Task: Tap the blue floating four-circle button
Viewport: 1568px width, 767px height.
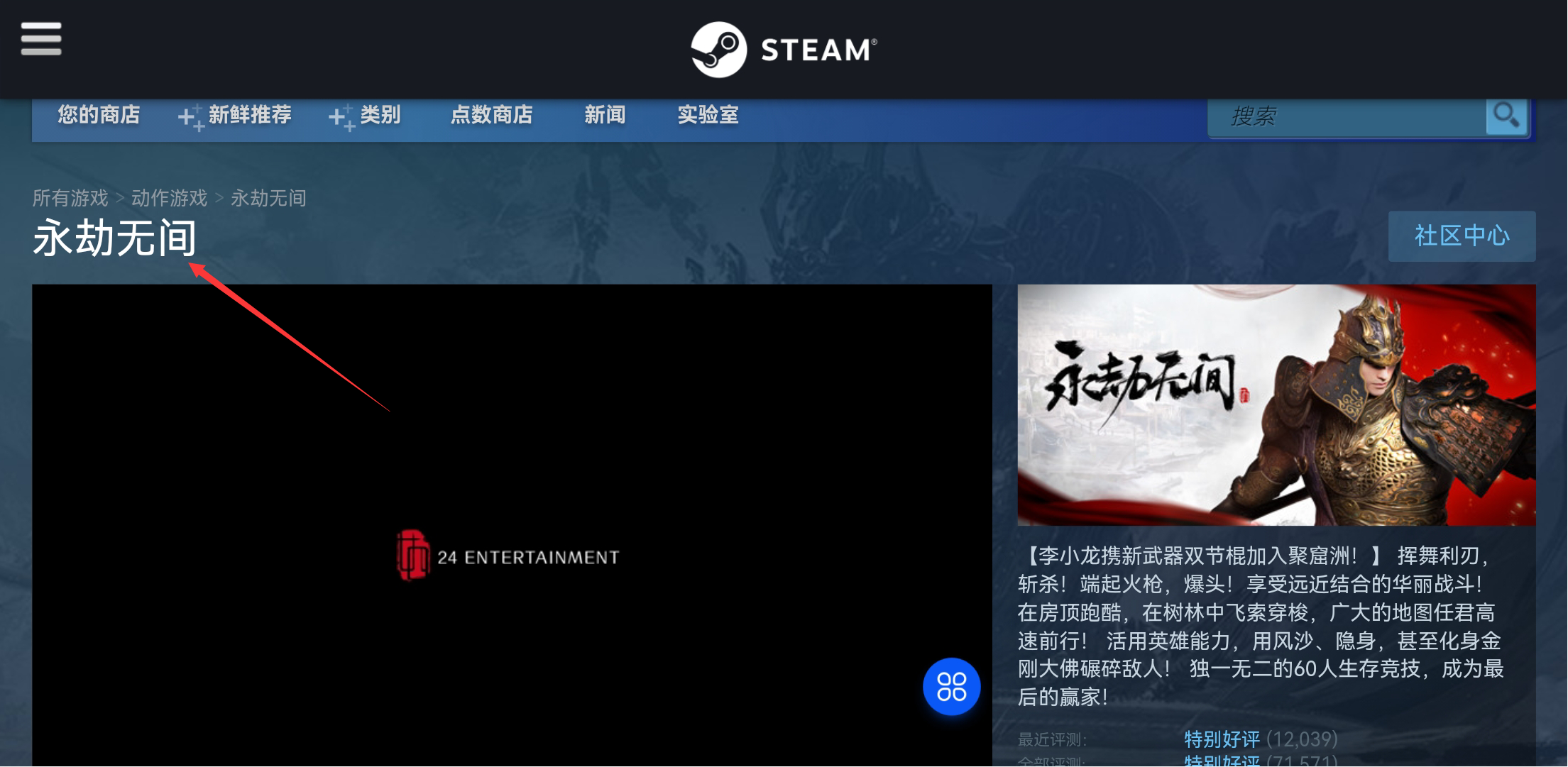Action: [x=951, y=687]
